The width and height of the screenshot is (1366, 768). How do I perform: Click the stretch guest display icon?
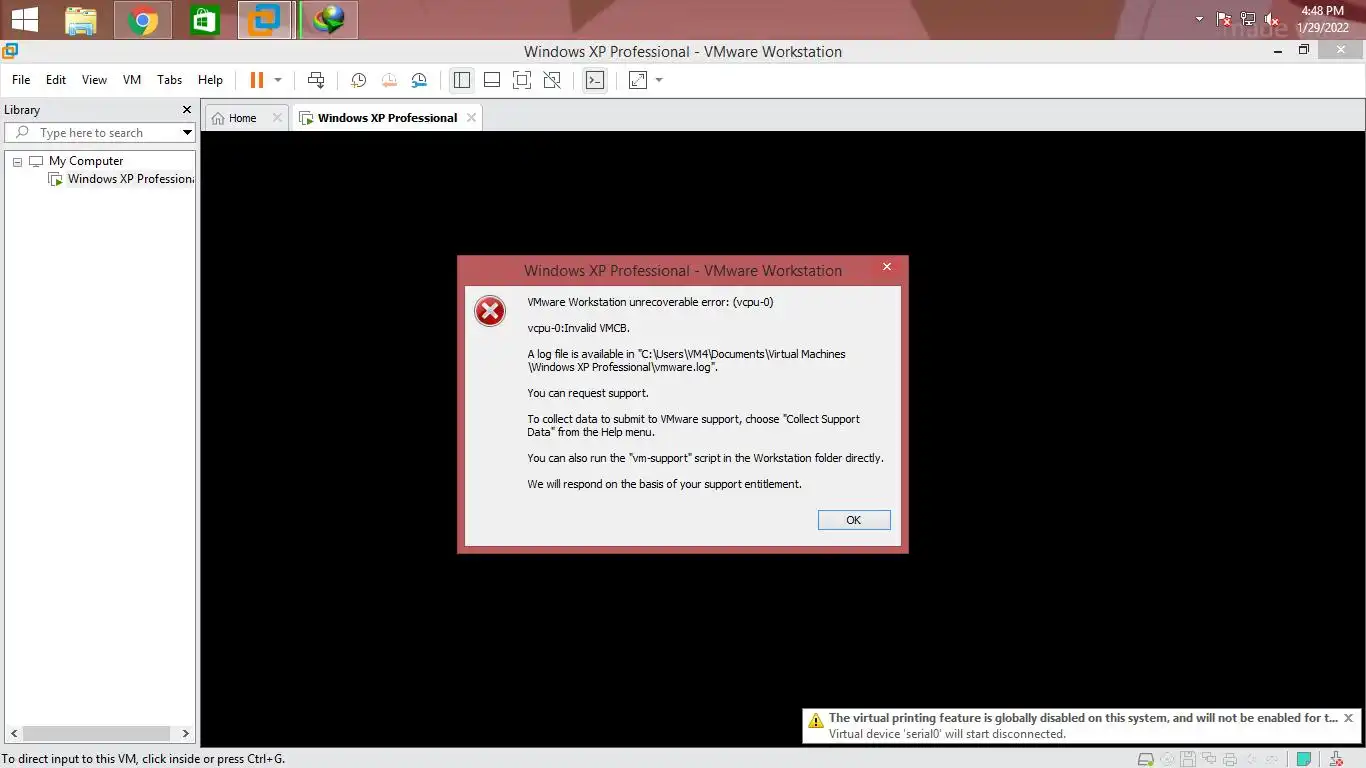(638, 80)
